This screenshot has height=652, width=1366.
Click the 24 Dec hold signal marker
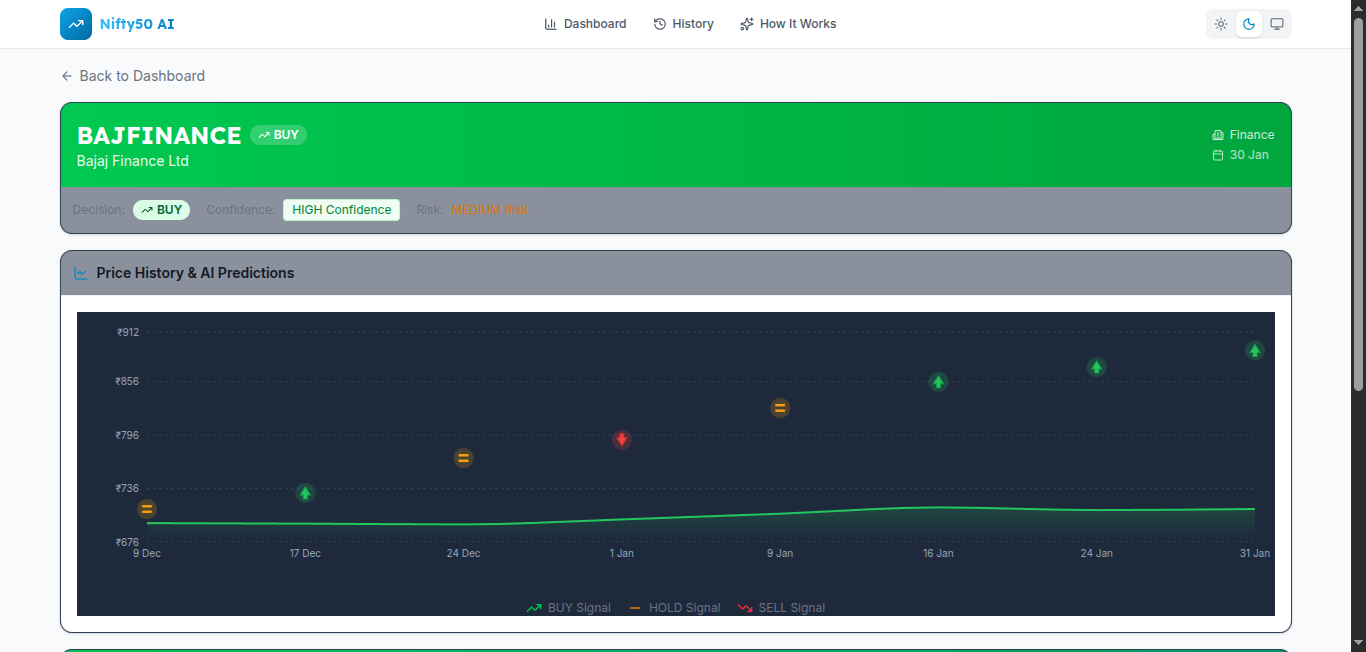coord(463,458)
